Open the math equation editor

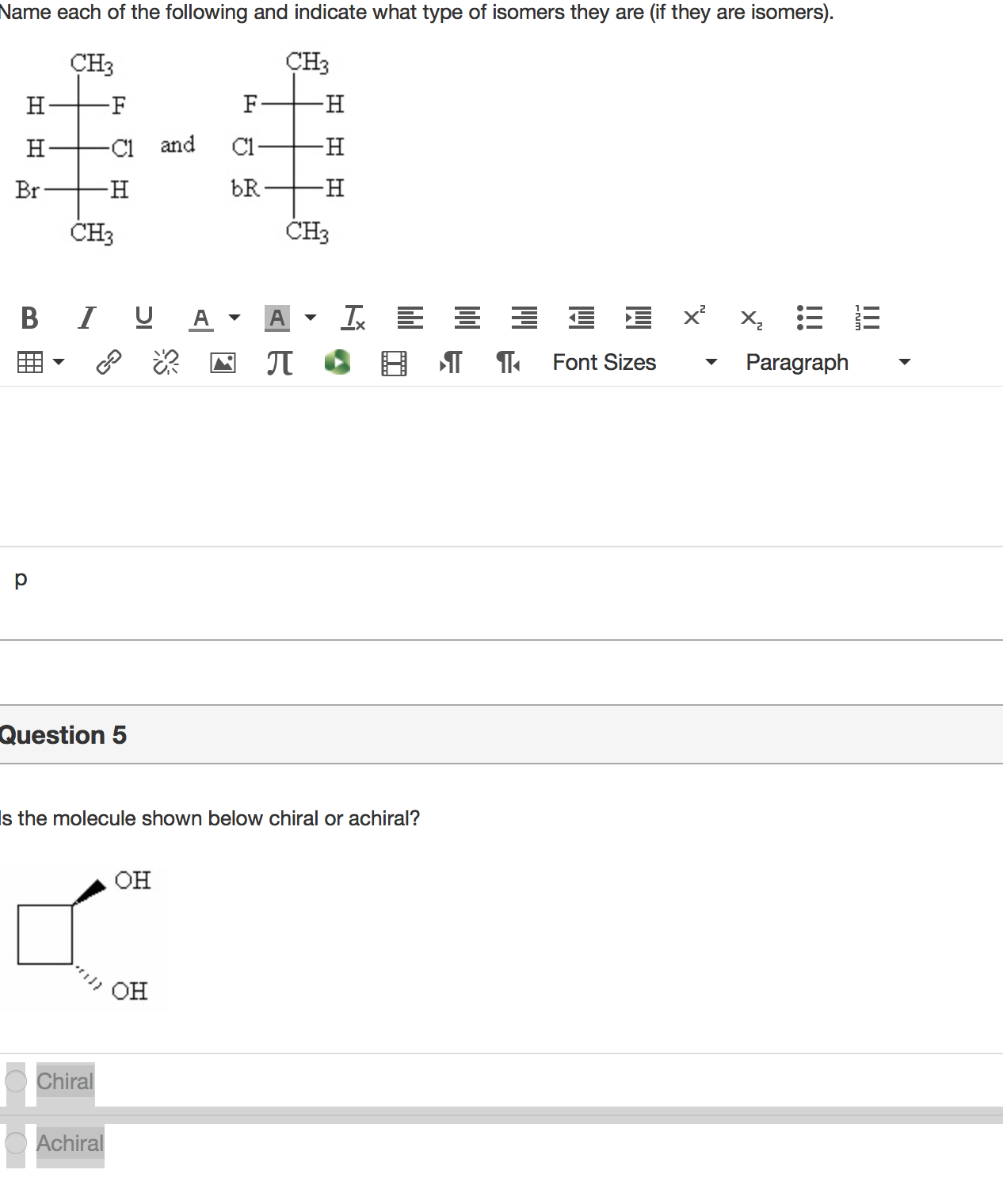pos(280,363)
